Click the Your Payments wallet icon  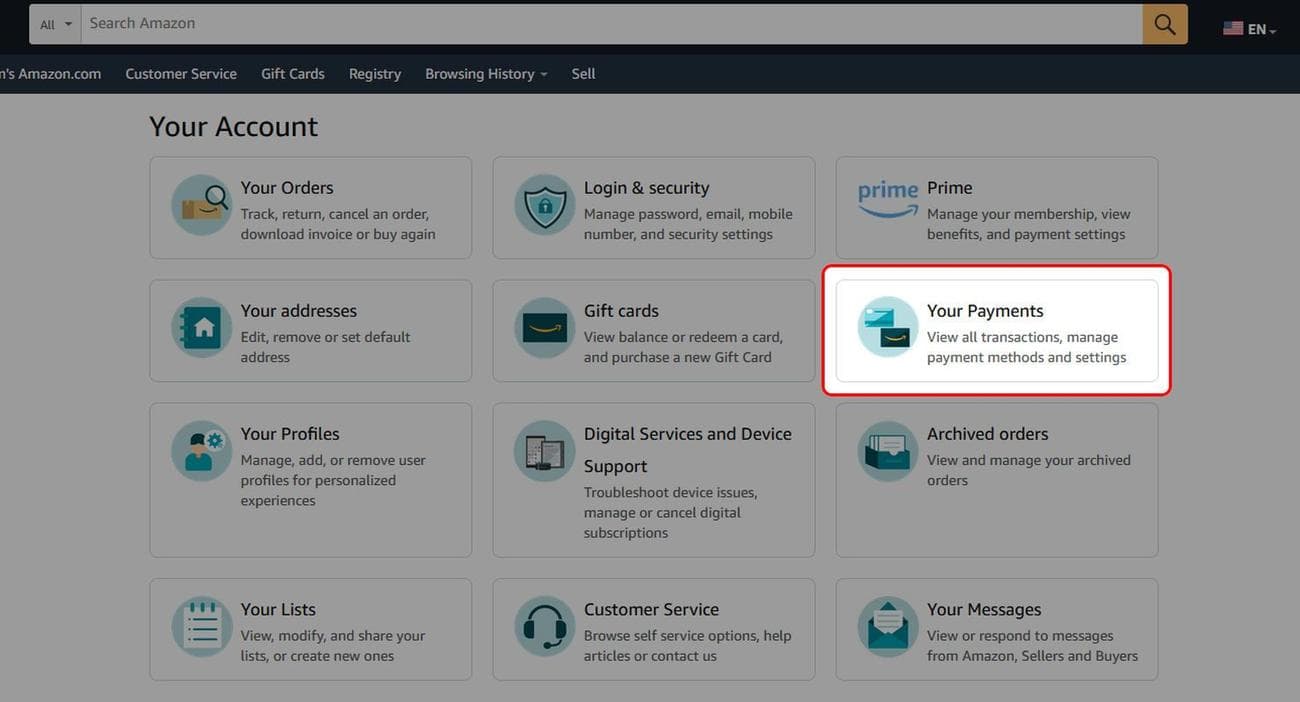click(x=886, y=327)
